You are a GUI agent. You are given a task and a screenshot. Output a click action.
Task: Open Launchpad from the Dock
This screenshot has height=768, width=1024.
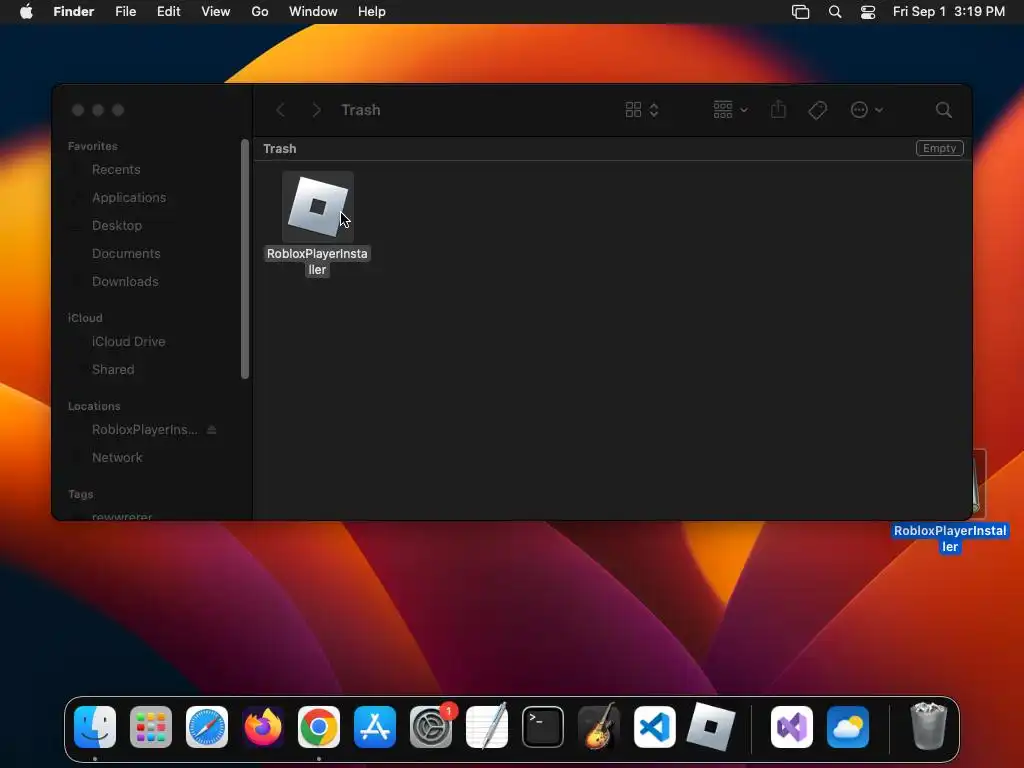[x=151, y=727]
